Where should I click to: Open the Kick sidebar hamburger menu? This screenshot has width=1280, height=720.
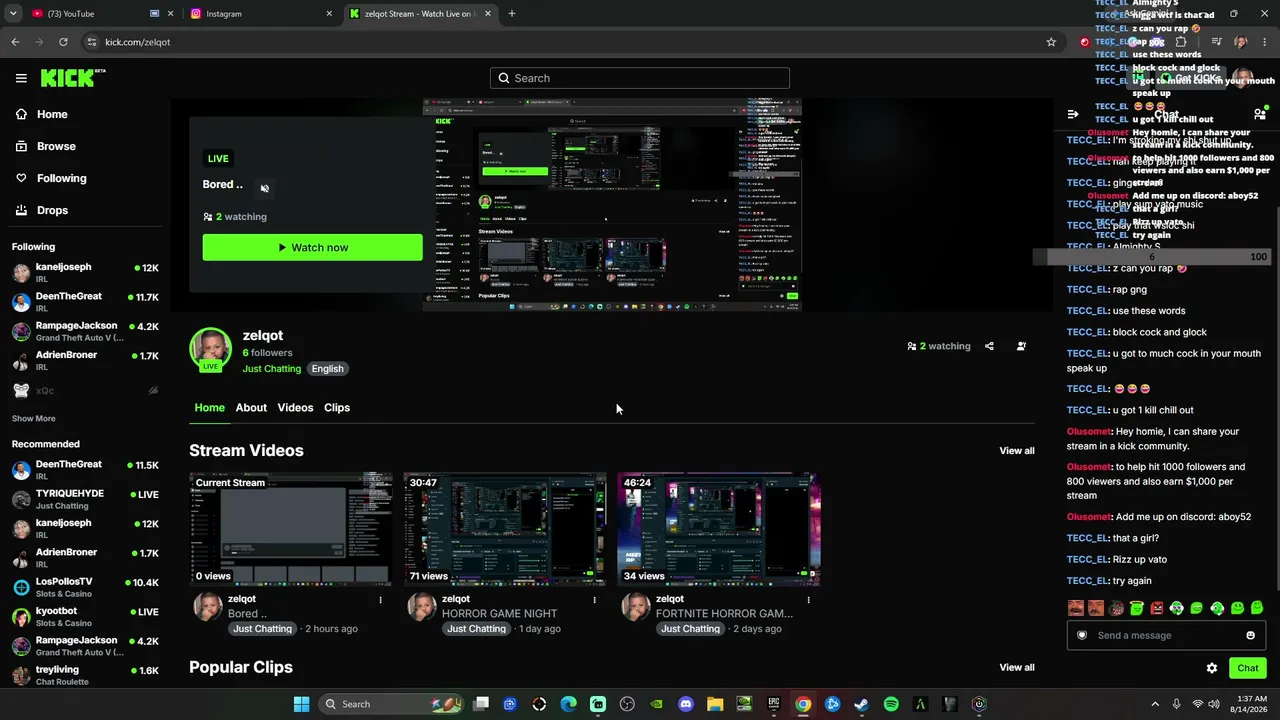(21, 78)
